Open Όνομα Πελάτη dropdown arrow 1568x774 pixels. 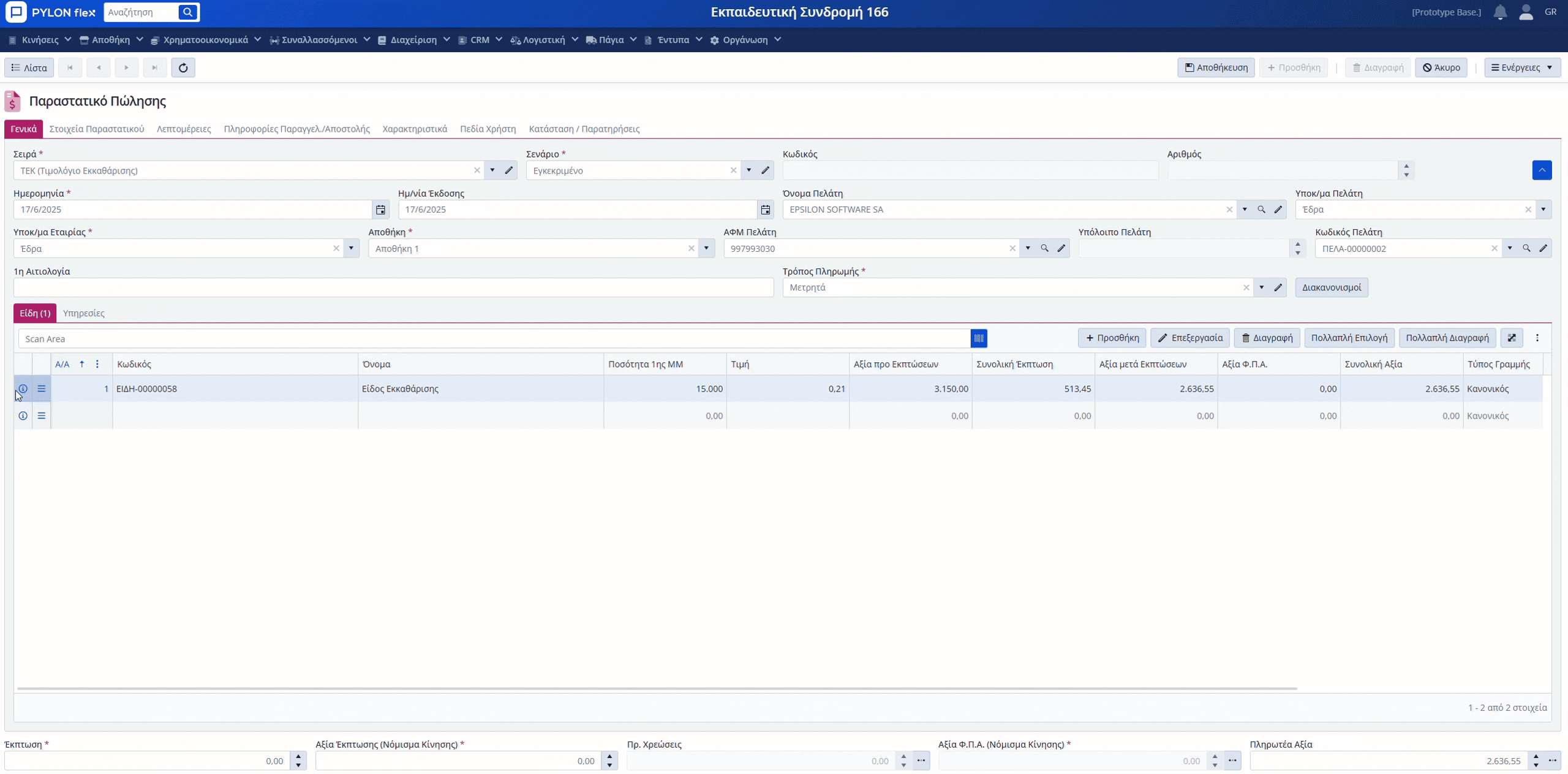[x=1245, y=210]
